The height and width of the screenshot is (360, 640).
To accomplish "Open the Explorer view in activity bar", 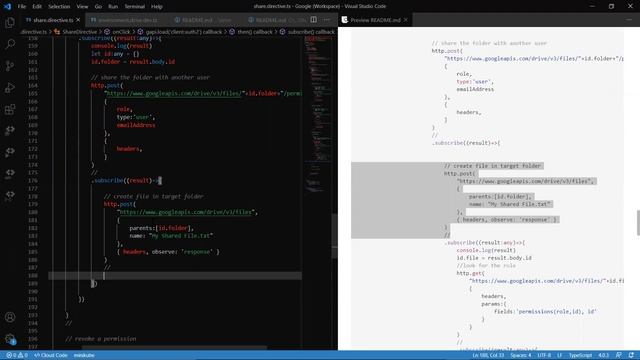I will tap(10, 22).
